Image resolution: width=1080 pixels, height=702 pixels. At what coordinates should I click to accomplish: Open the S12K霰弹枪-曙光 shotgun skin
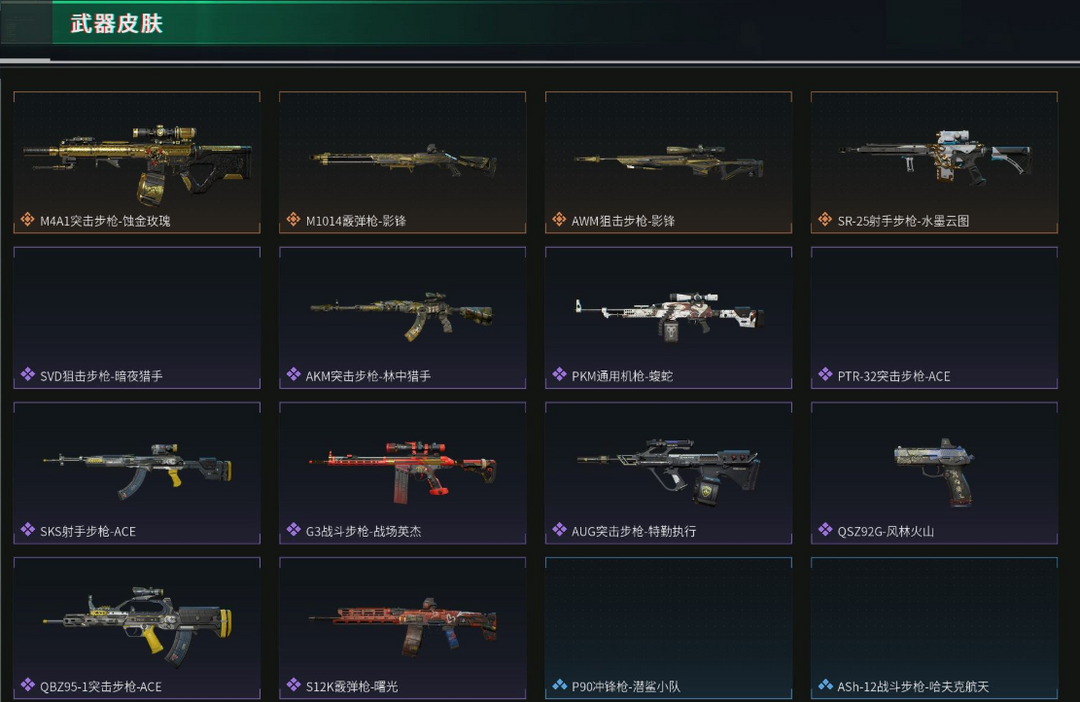[x=402, y=627]
